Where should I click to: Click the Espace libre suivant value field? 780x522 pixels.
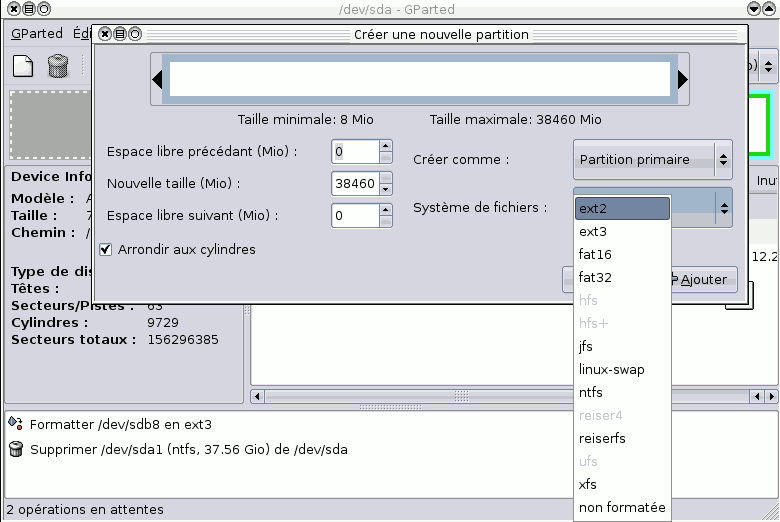354,215
